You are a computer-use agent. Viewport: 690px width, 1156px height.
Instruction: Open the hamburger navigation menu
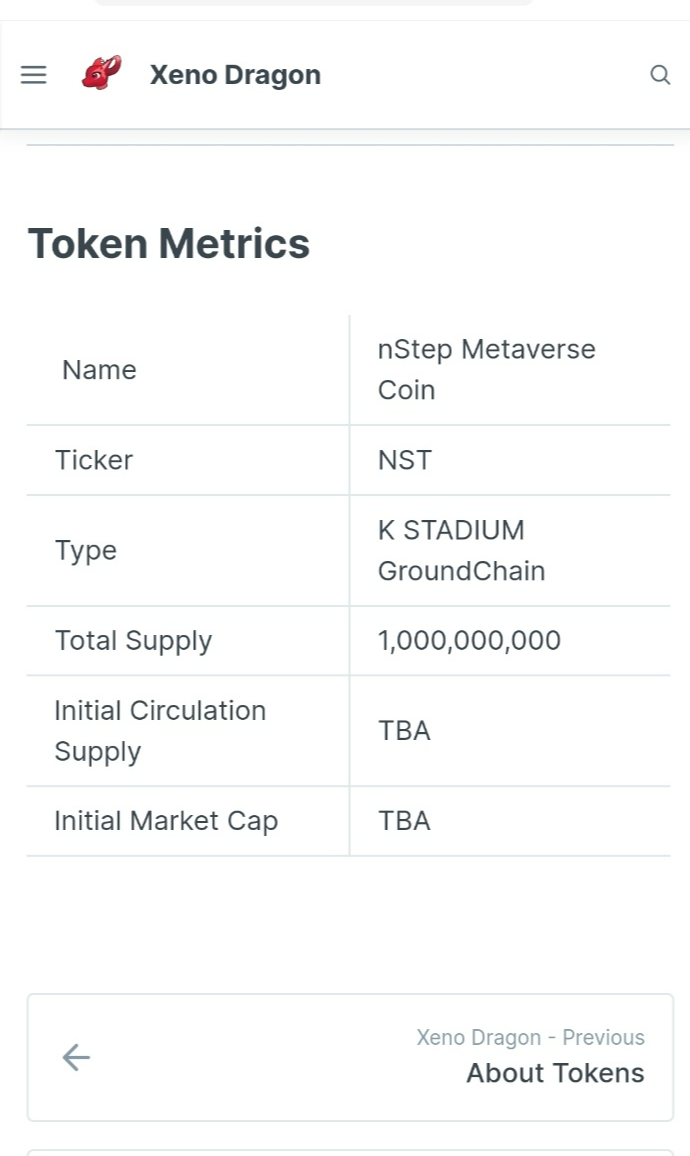click(x=33, y=74)
